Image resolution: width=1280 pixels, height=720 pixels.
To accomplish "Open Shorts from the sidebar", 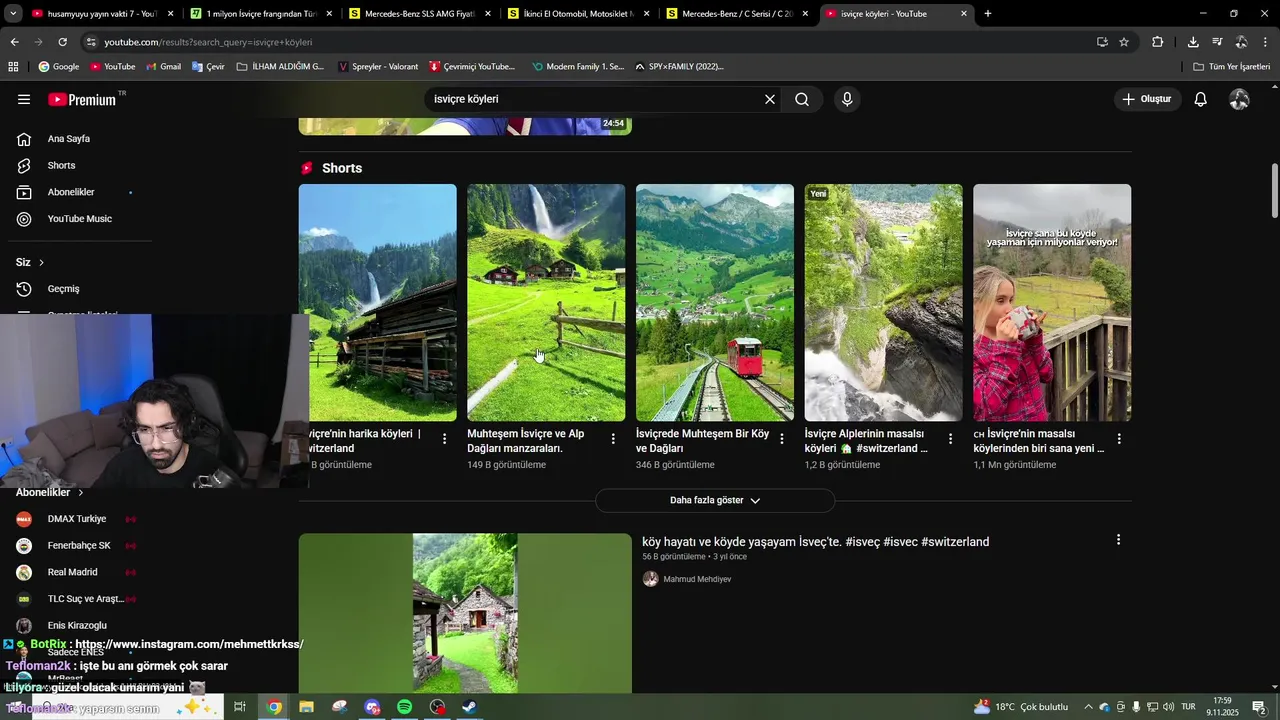I will click(x=60, y=165).
